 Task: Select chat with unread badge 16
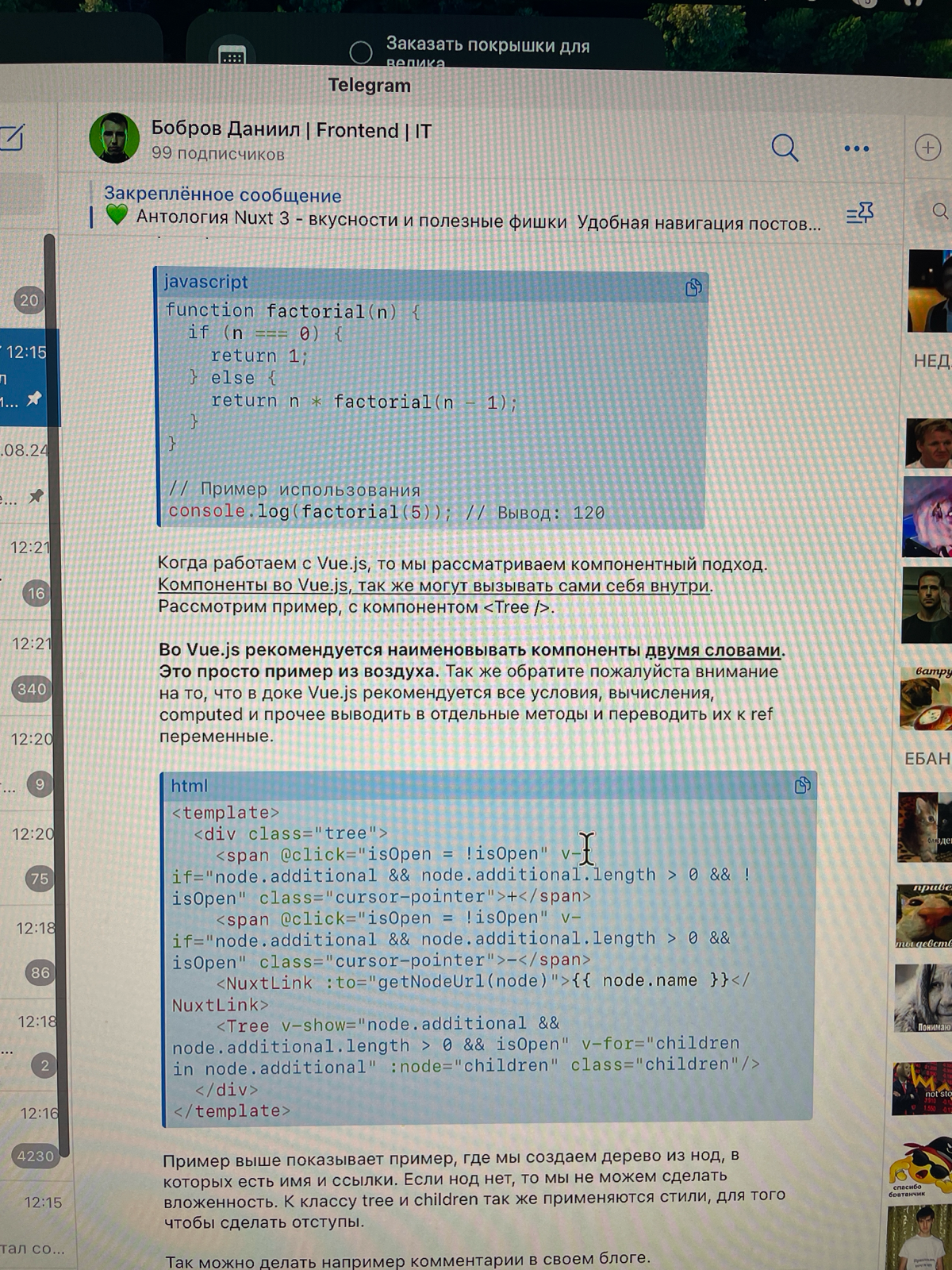[x=36, y=593]
